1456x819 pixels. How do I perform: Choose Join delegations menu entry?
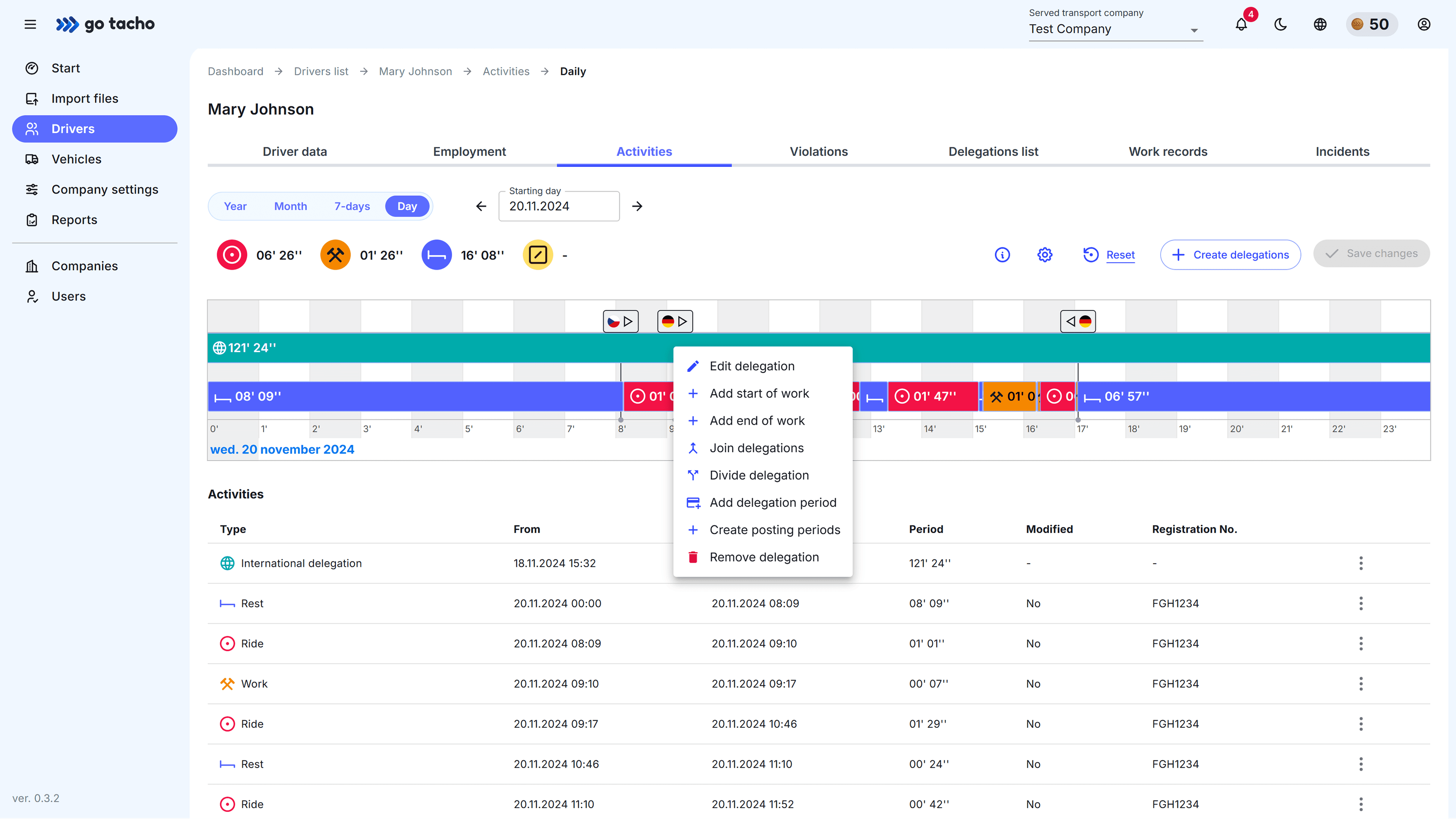pos(763,448)
